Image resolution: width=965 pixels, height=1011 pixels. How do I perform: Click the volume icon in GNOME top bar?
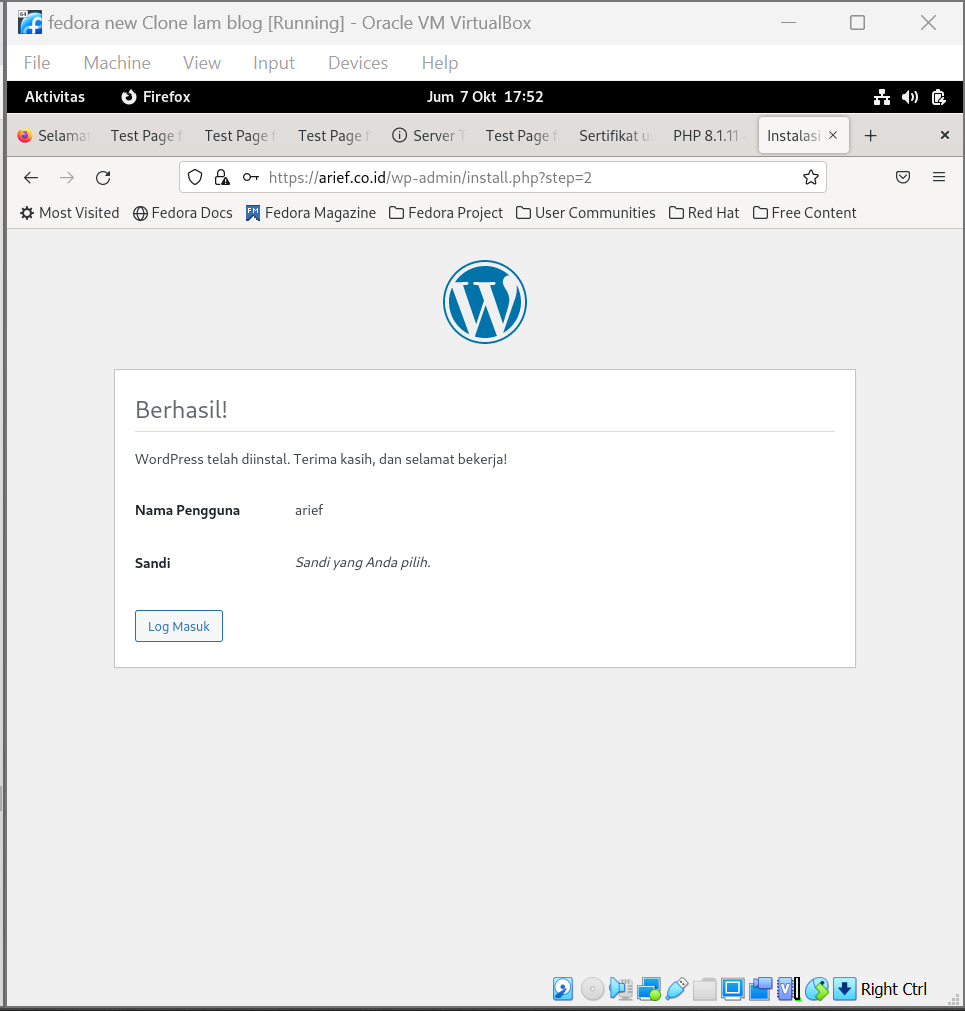click(x=910, y=97)
